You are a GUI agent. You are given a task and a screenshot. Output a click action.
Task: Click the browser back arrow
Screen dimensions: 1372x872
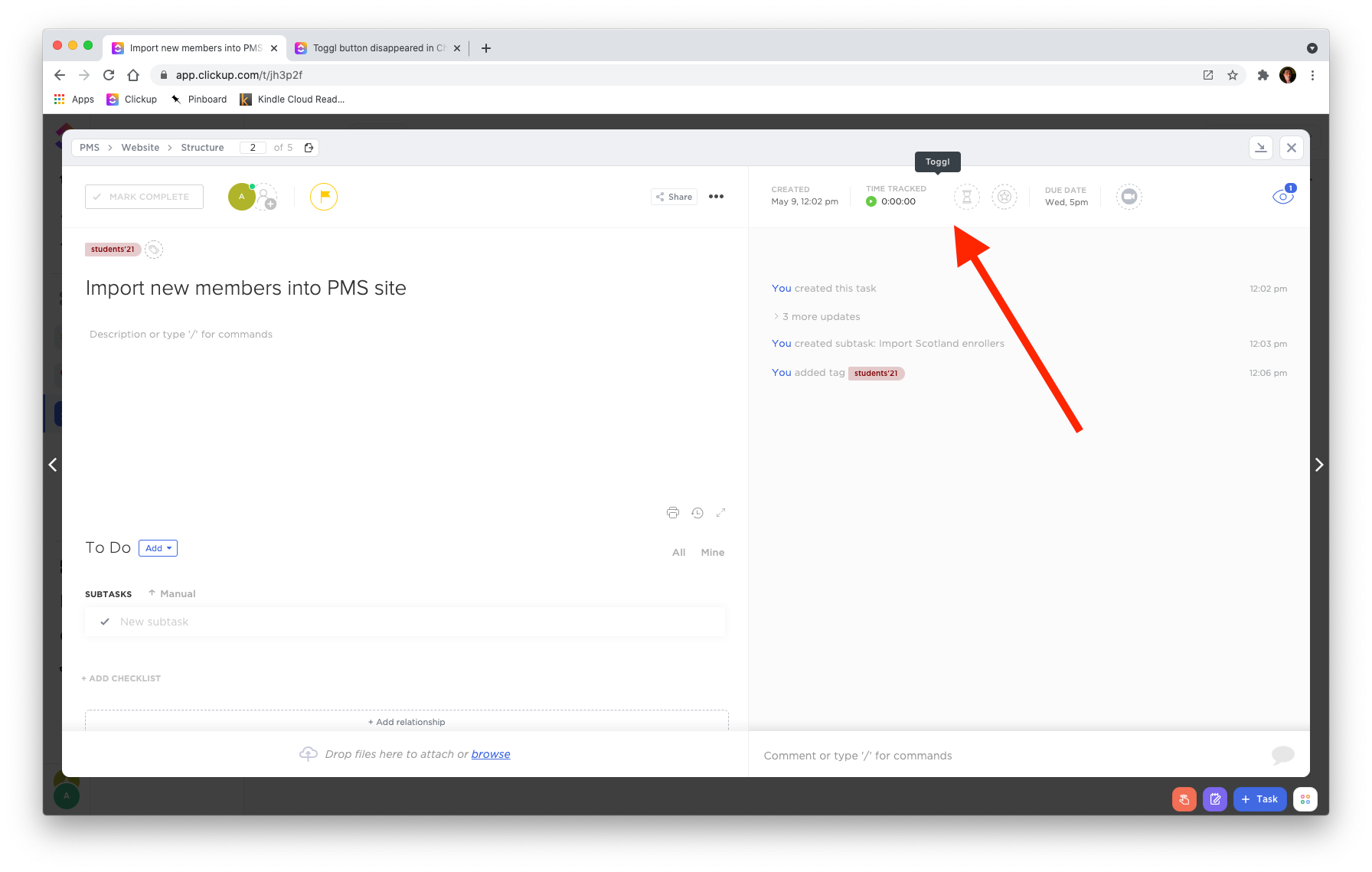point(60,75)
